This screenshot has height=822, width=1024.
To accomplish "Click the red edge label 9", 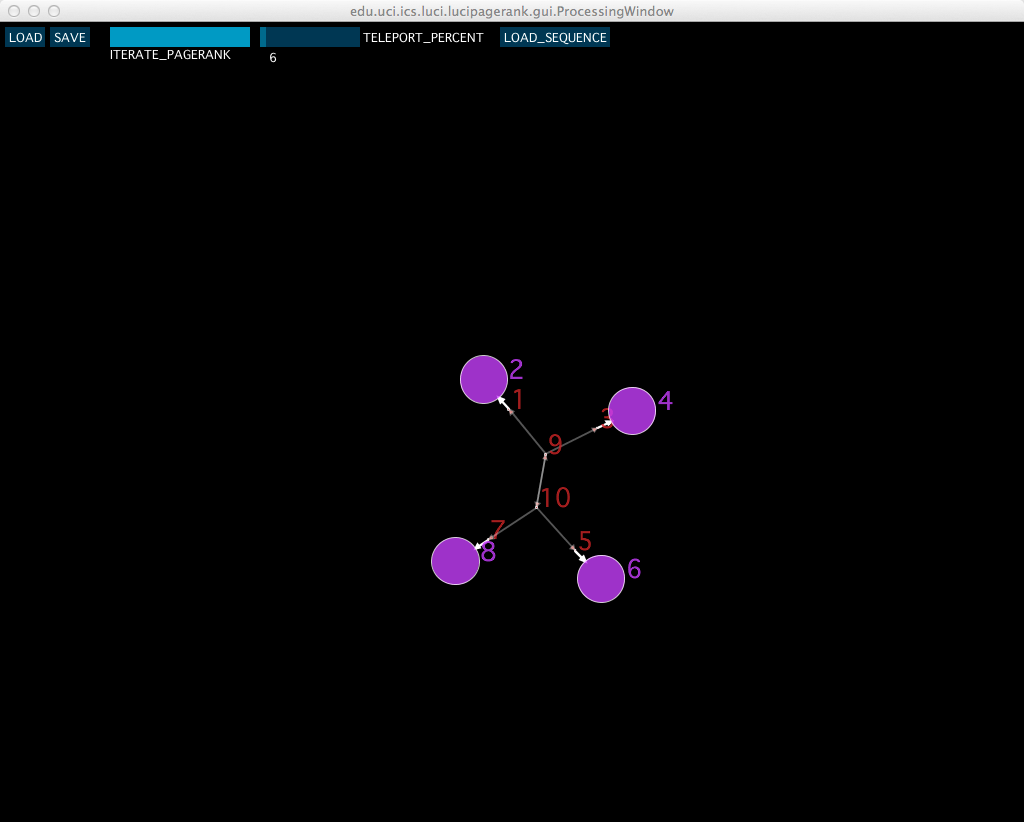I will [555, 445].
